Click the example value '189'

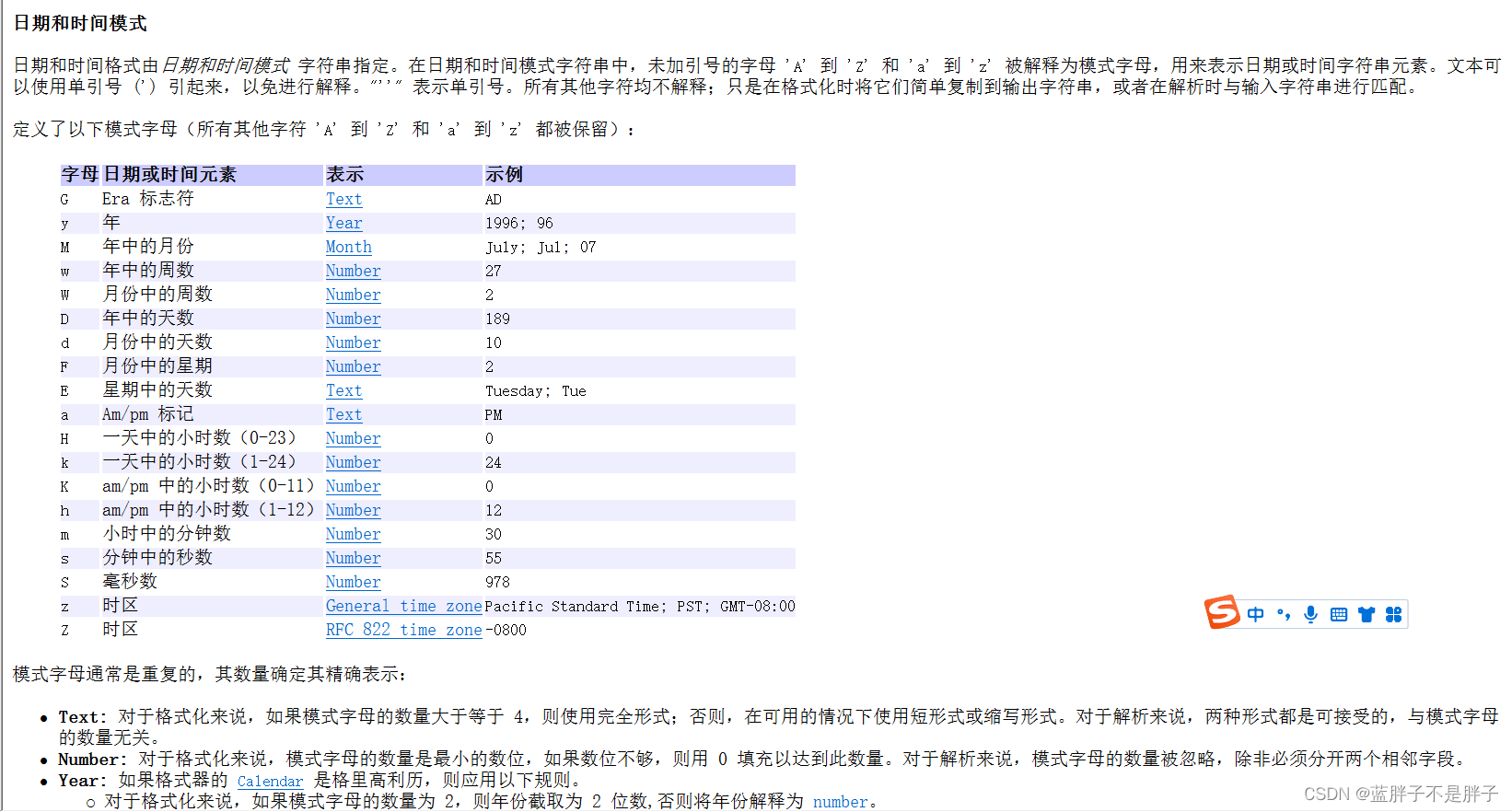click(497, 319)
